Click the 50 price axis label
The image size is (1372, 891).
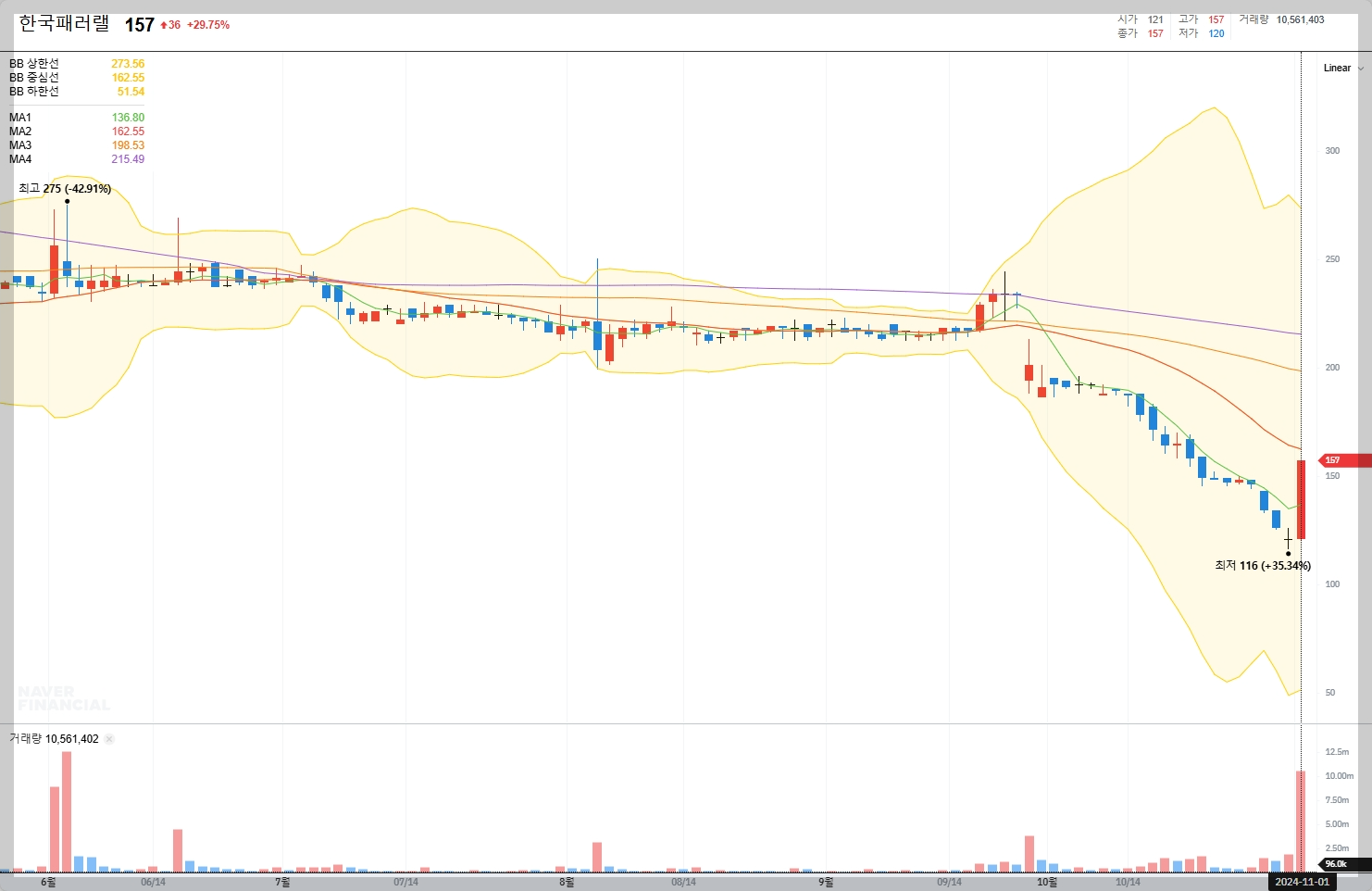tap(1330, 693)
